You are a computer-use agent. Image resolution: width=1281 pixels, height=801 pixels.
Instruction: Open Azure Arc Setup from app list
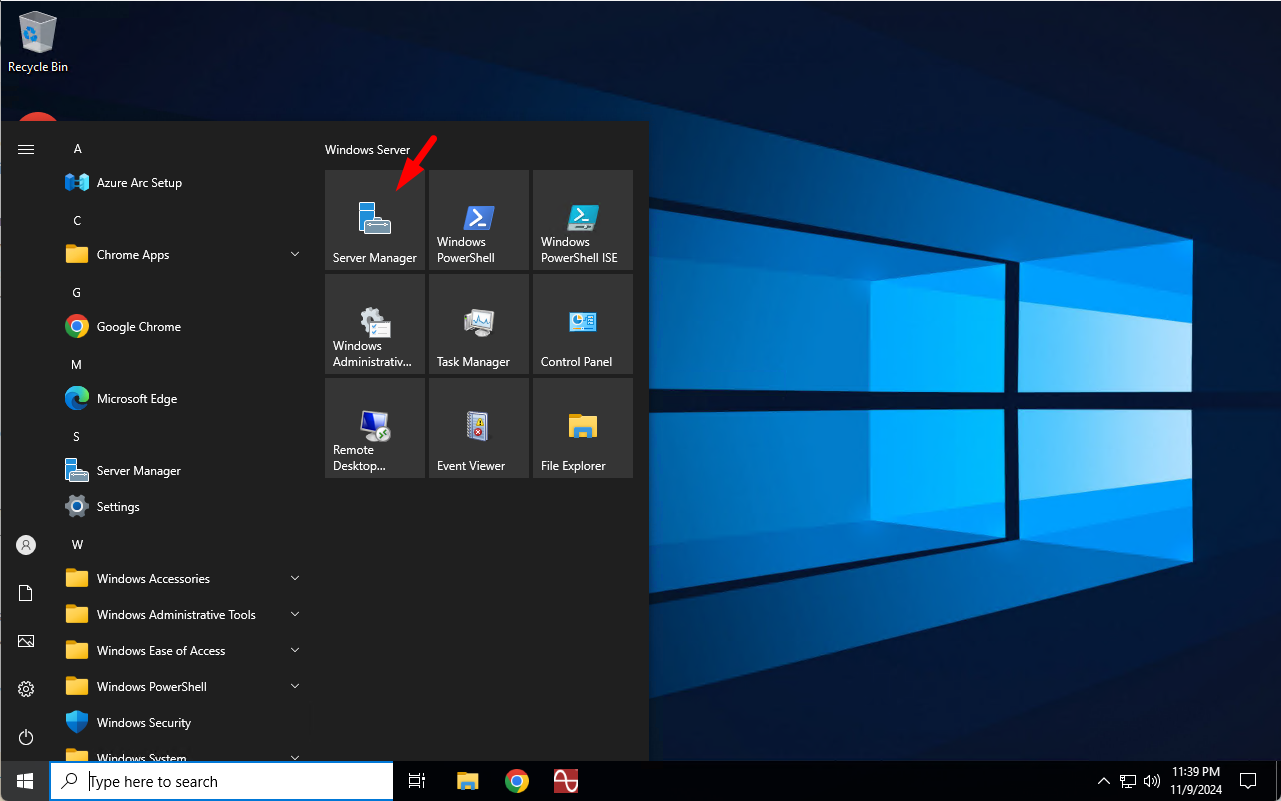pyautogui.click(x=184, y=183)
